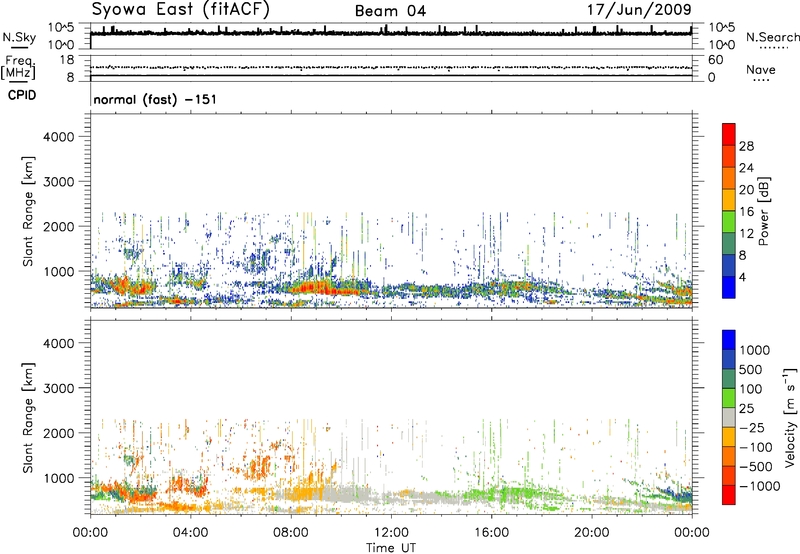Click the '28' Power colorbar tick value
Viewport: 800px width, 554px height.
point(746,146)
